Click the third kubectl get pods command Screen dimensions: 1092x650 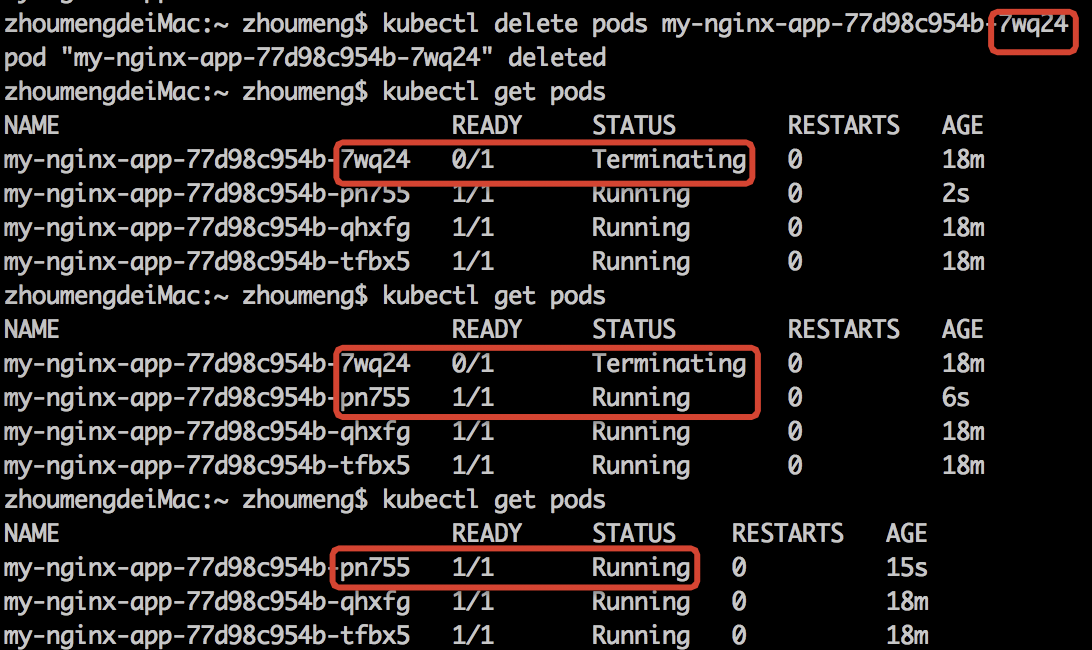pyautogui.click(x=494, y=500)
